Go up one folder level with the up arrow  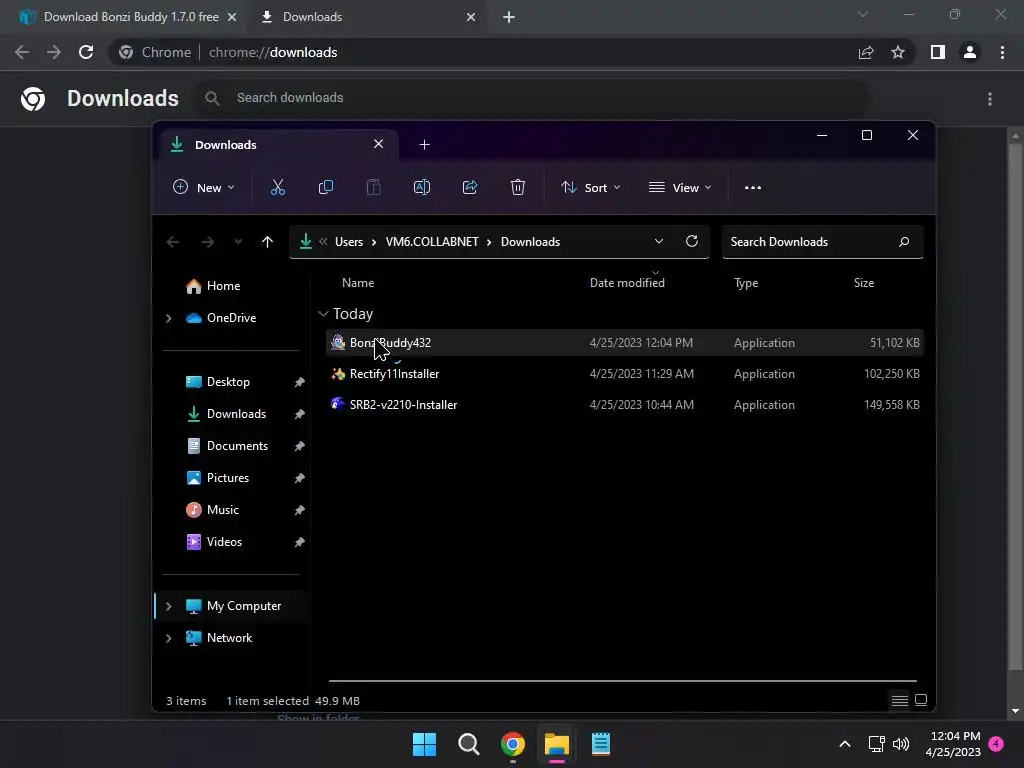(x=267, y=242)
